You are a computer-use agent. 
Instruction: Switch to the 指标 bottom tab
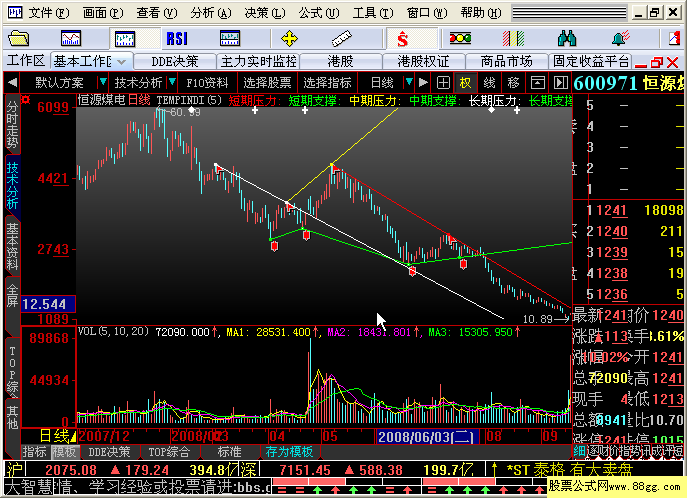click(34, 452)
